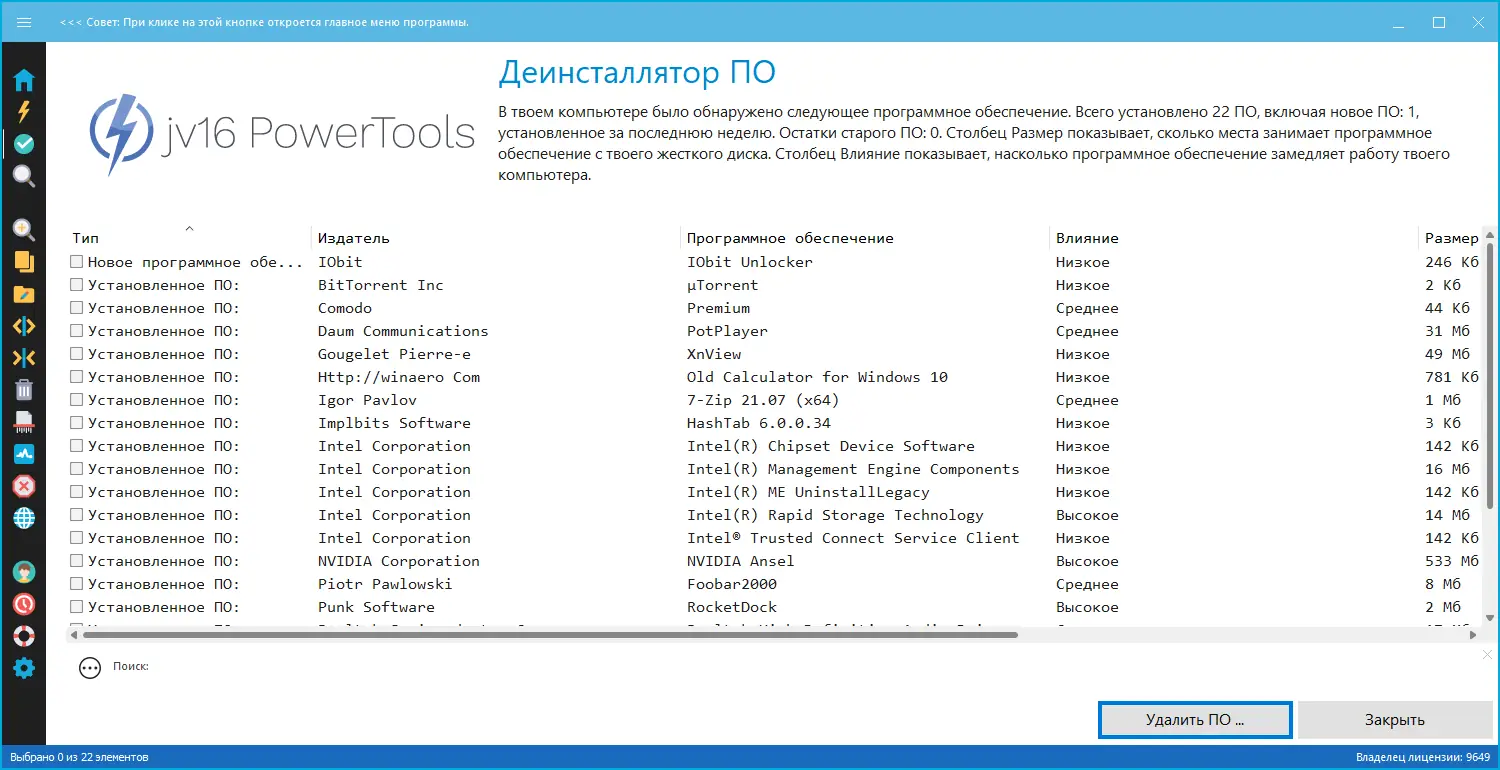Select Intel® Trusted Connect Service Client entry
The image size is (1500, 770).
click(x=853, y=538)
